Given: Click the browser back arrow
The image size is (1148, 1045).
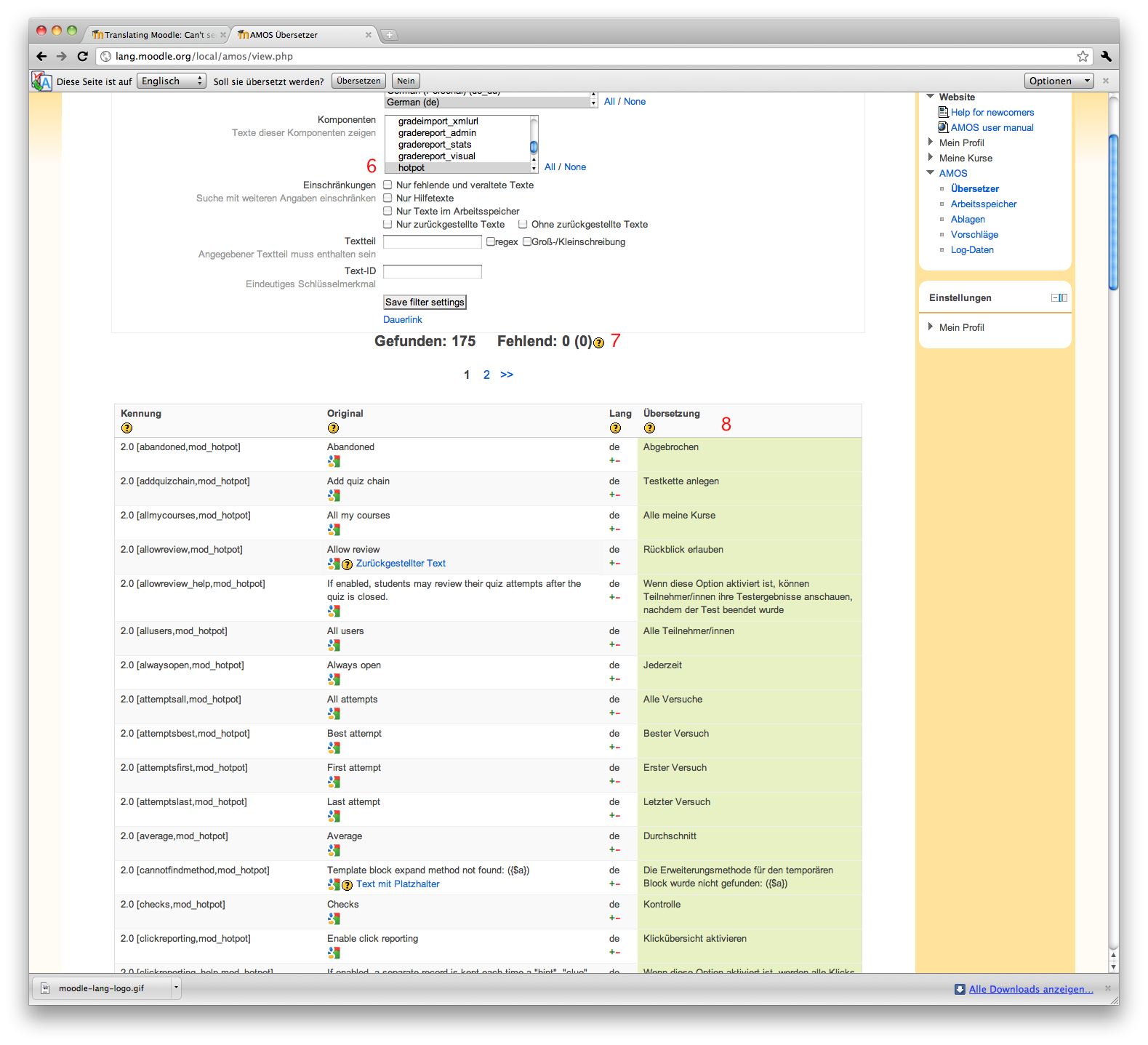Looking at the screenshot, I should click(x=41, y=56).
